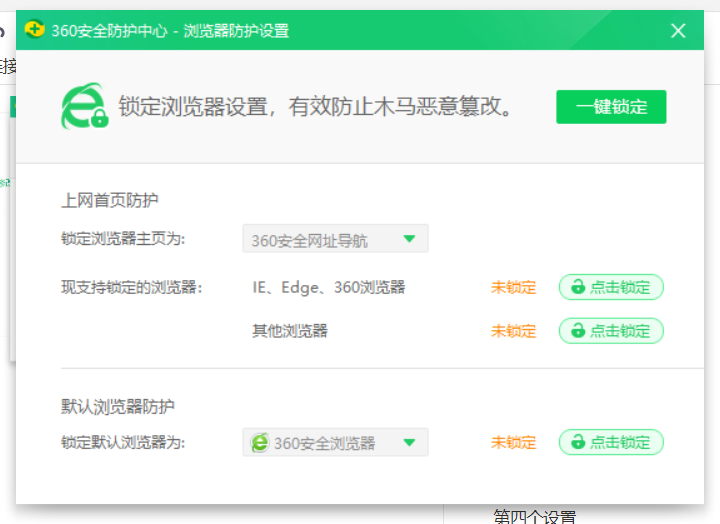
Task: Click the 其他浏览器 label
Action: coord(290,331)
